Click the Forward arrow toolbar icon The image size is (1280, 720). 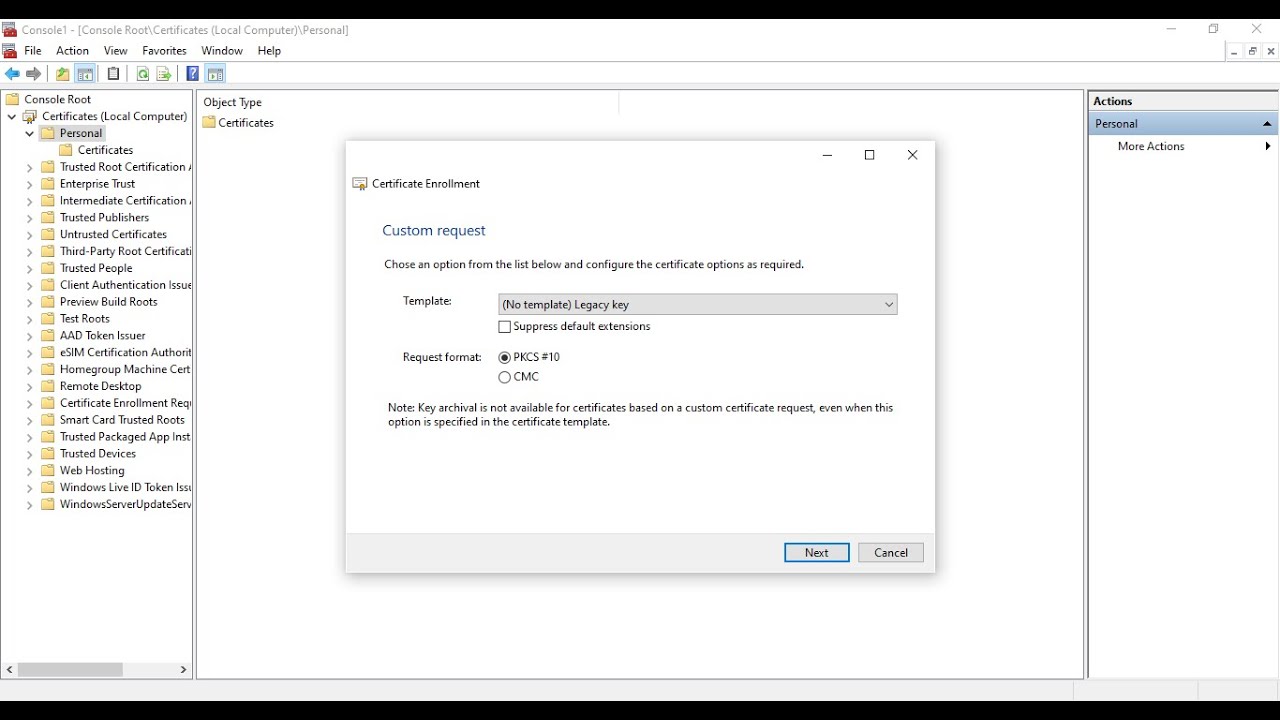[x=34, y=74]
